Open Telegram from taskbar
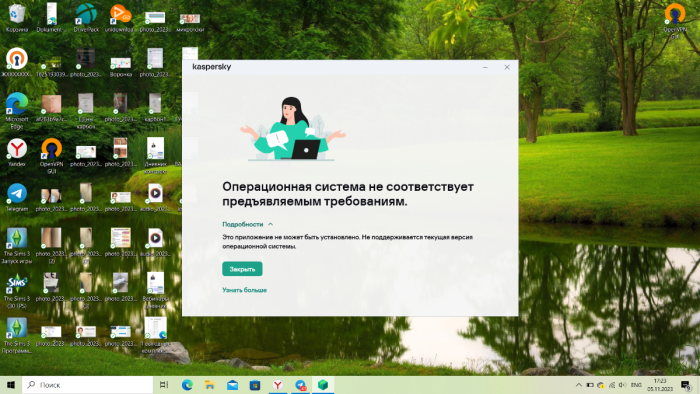This screenshot has width=700, height=394. click(300, 385)
